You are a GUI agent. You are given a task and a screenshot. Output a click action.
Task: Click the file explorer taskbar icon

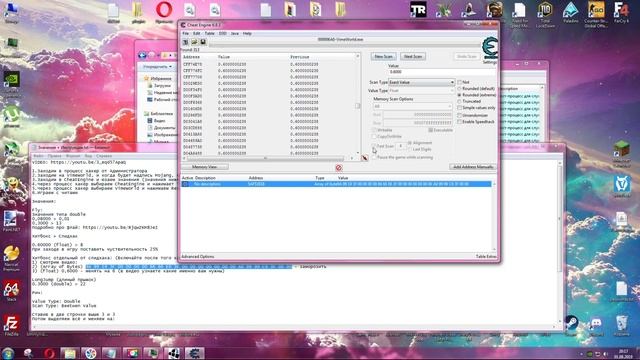[69, 353]
